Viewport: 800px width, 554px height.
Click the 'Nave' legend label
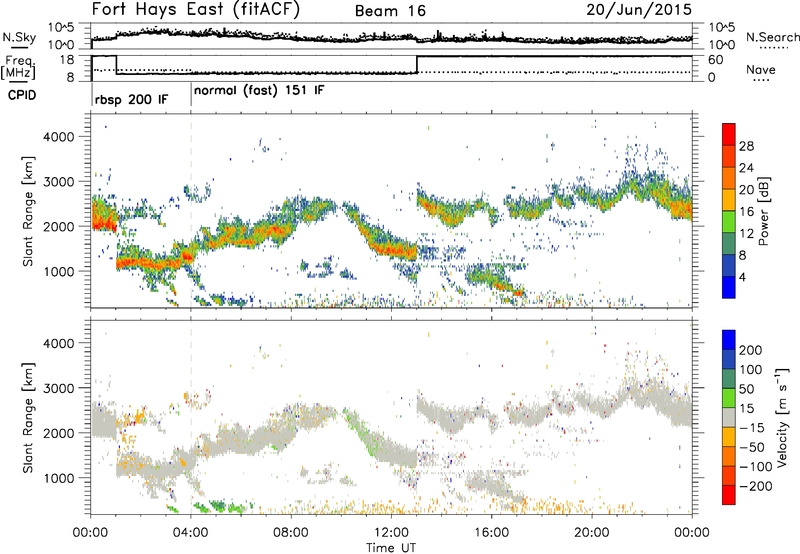click(761, 69)
